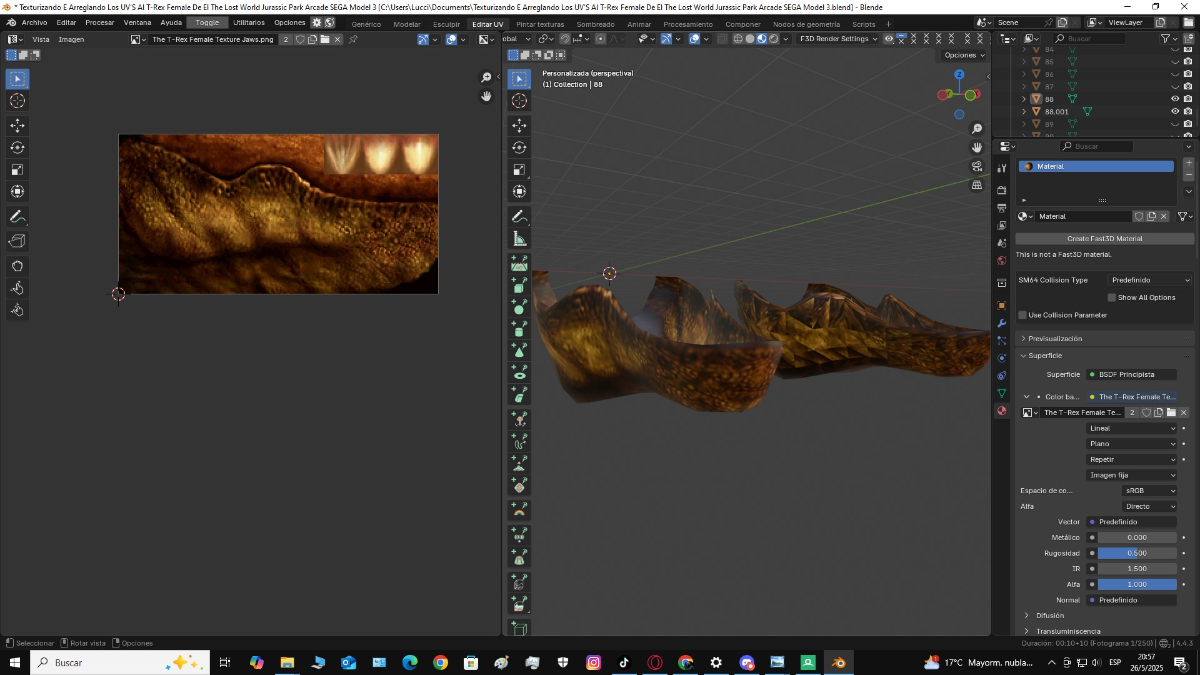This screenshot has width=1200, height=675.
Task: Hide object 88 in viewport
Action: pos(1175,99)
